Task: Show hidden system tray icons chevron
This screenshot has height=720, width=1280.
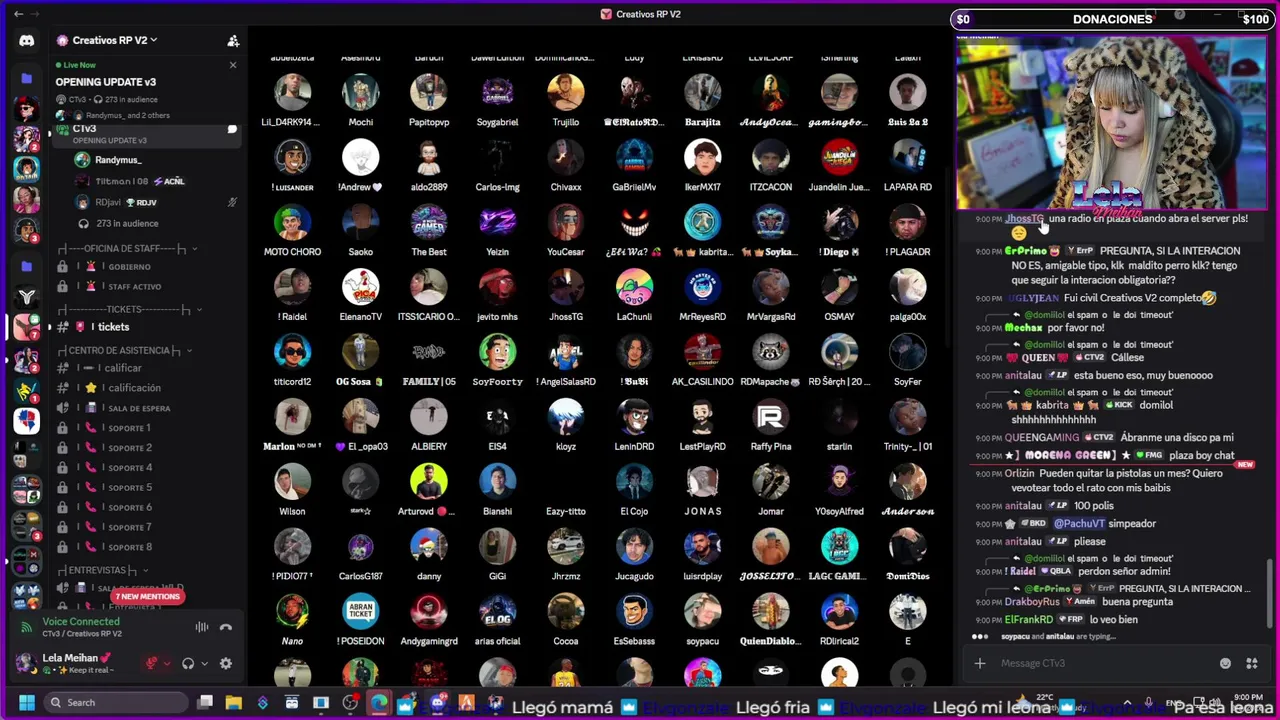Action: [1127, 704]
